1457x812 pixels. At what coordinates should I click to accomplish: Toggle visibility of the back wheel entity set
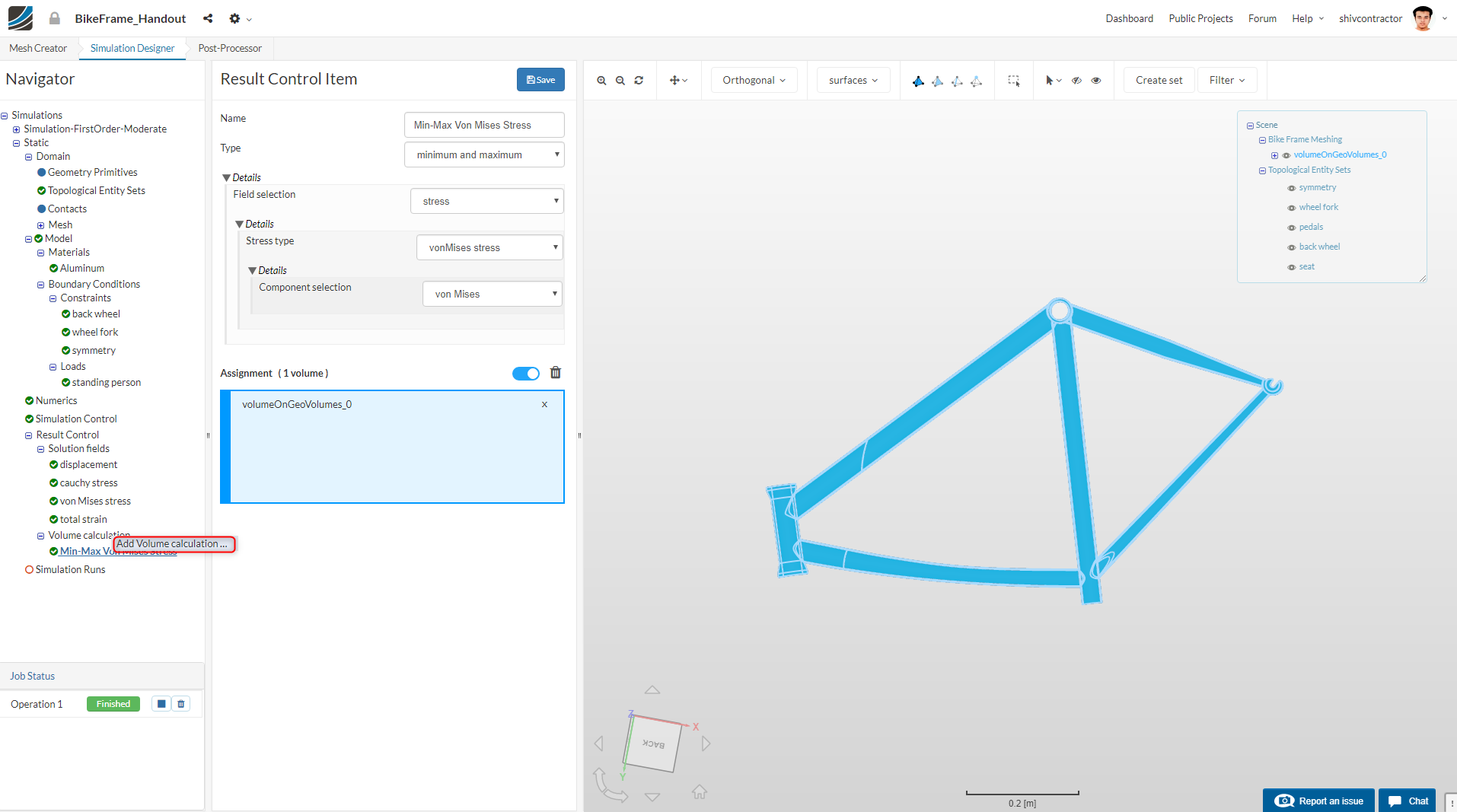pyautogui.click(x=1291, y=247)
